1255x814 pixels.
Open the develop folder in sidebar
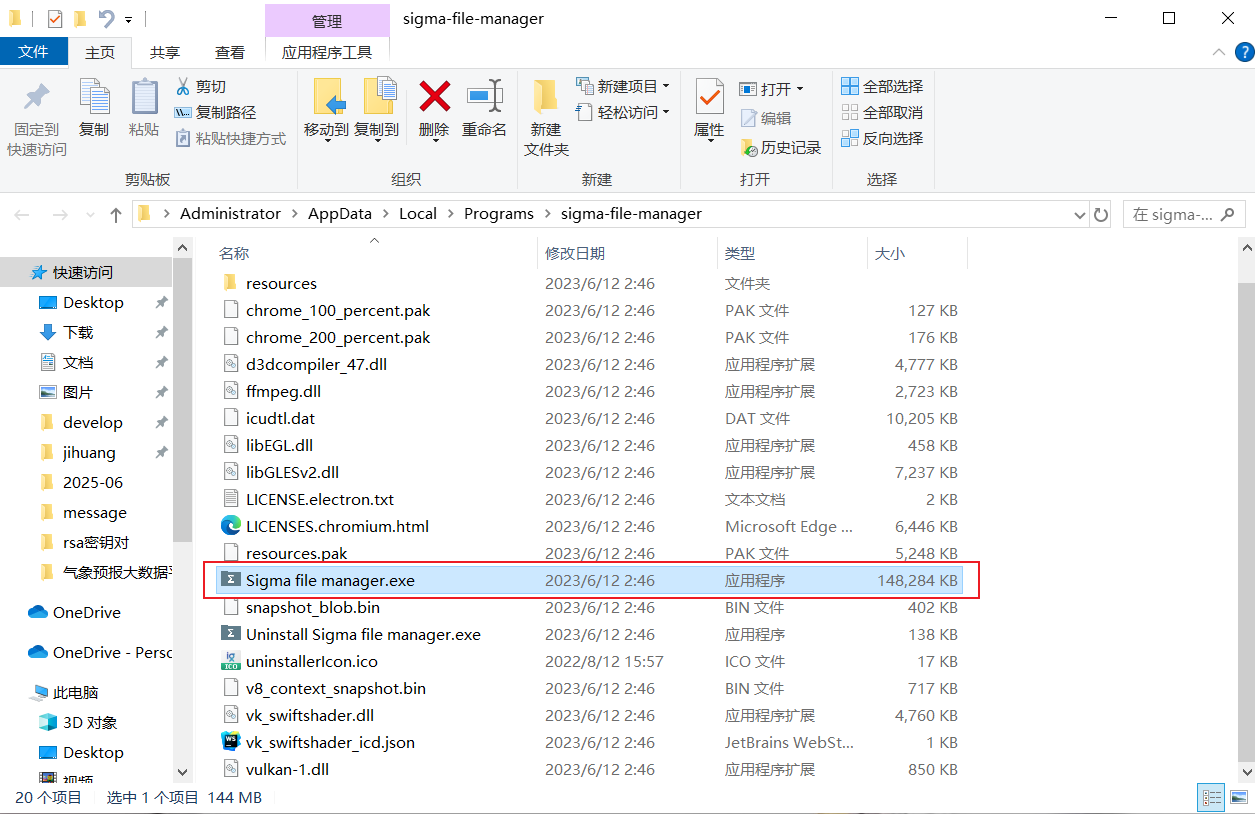pos(93,423)
